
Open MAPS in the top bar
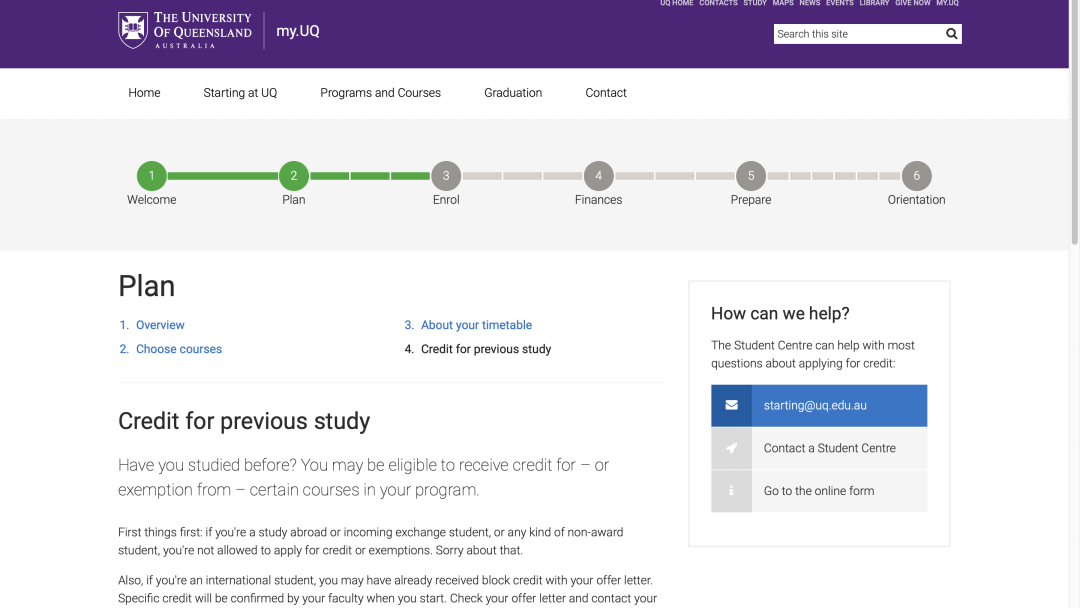click(783, 3)
